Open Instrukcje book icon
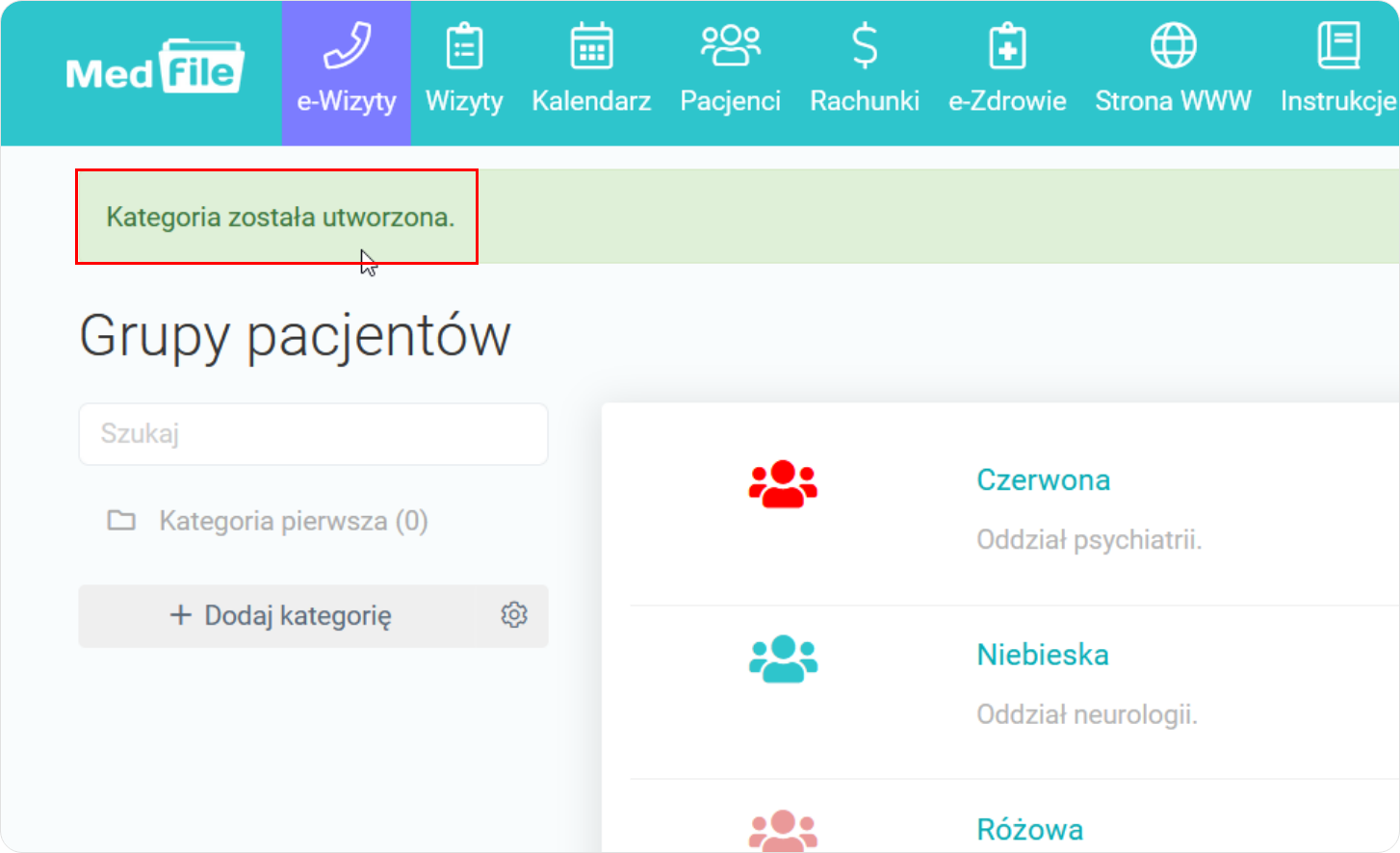Screen dimensions: 1400x853 [1338, 46]
